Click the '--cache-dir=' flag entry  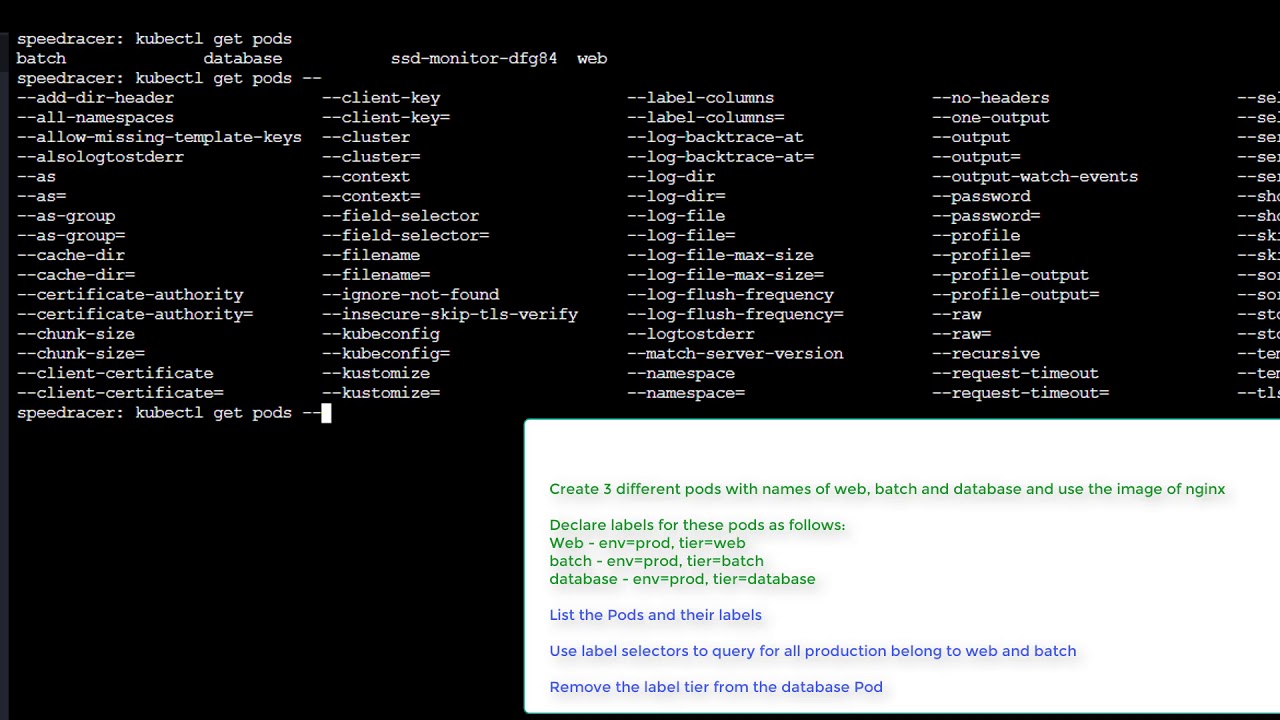click(76, 275)
